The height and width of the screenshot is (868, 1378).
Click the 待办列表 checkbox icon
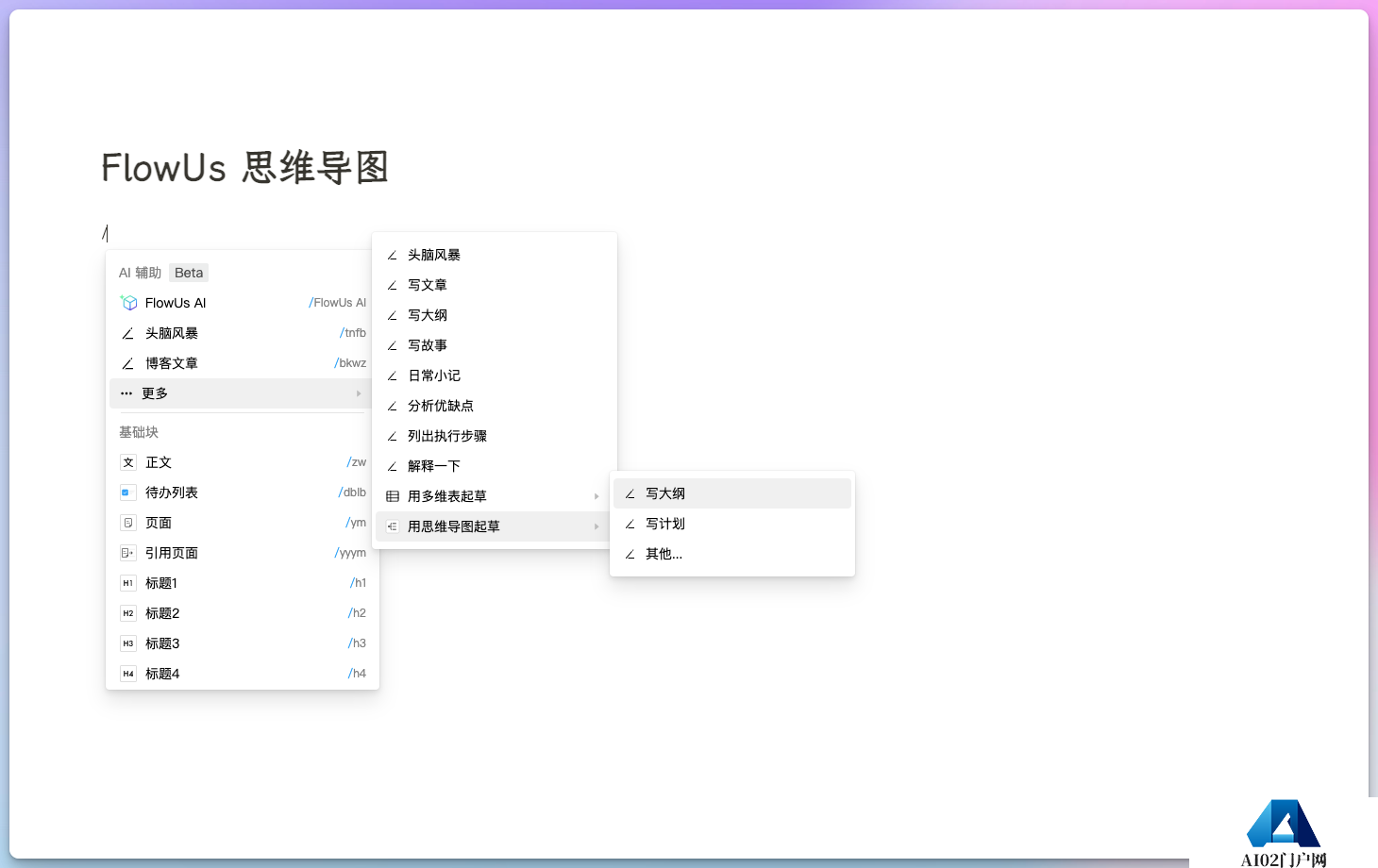point(128,492)
